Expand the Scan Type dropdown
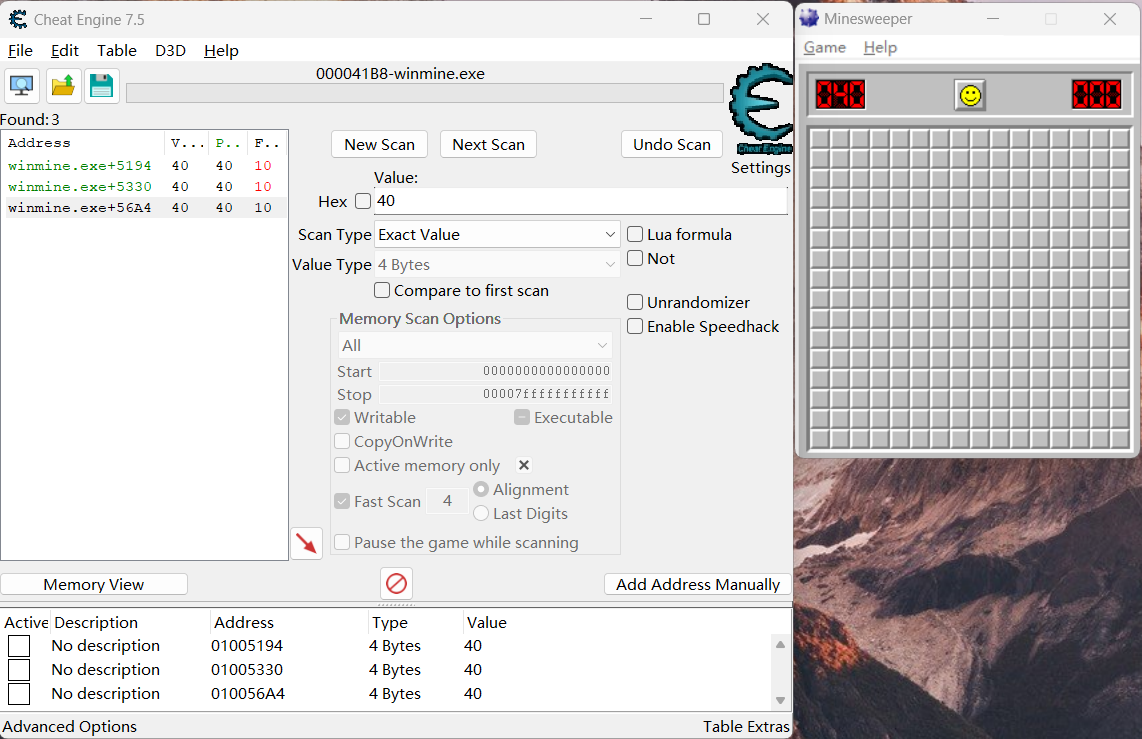Viewport: 1142px width, 739px height. click(497, 234)
